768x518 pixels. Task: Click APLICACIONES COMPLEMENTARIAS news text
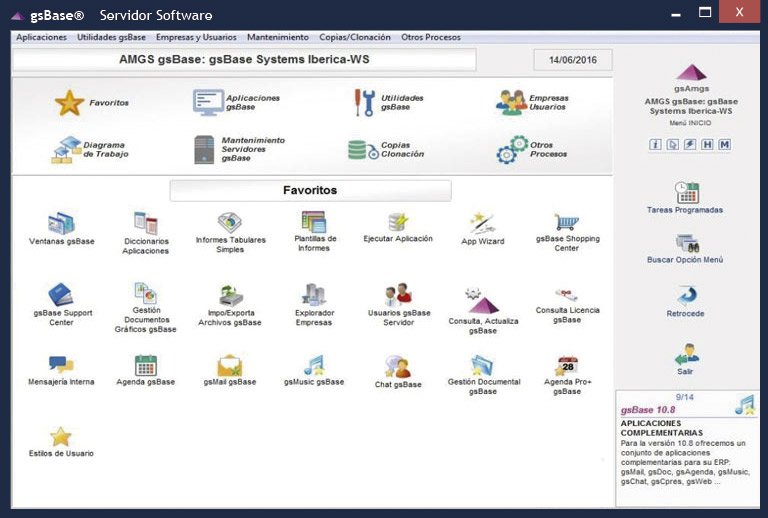[661, 428]
